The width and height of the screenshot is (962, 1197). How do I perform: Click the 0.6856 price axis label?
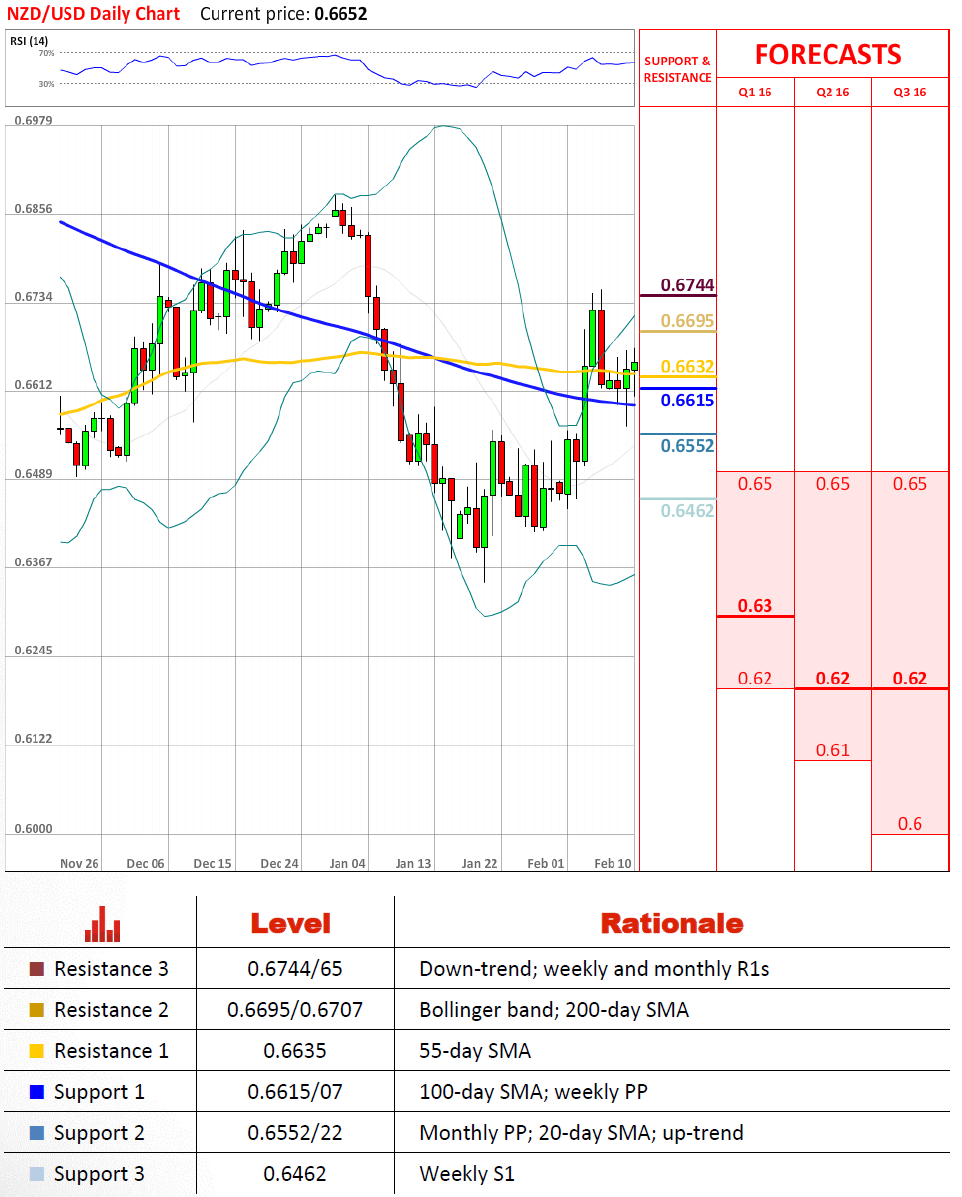pos(34,208)
